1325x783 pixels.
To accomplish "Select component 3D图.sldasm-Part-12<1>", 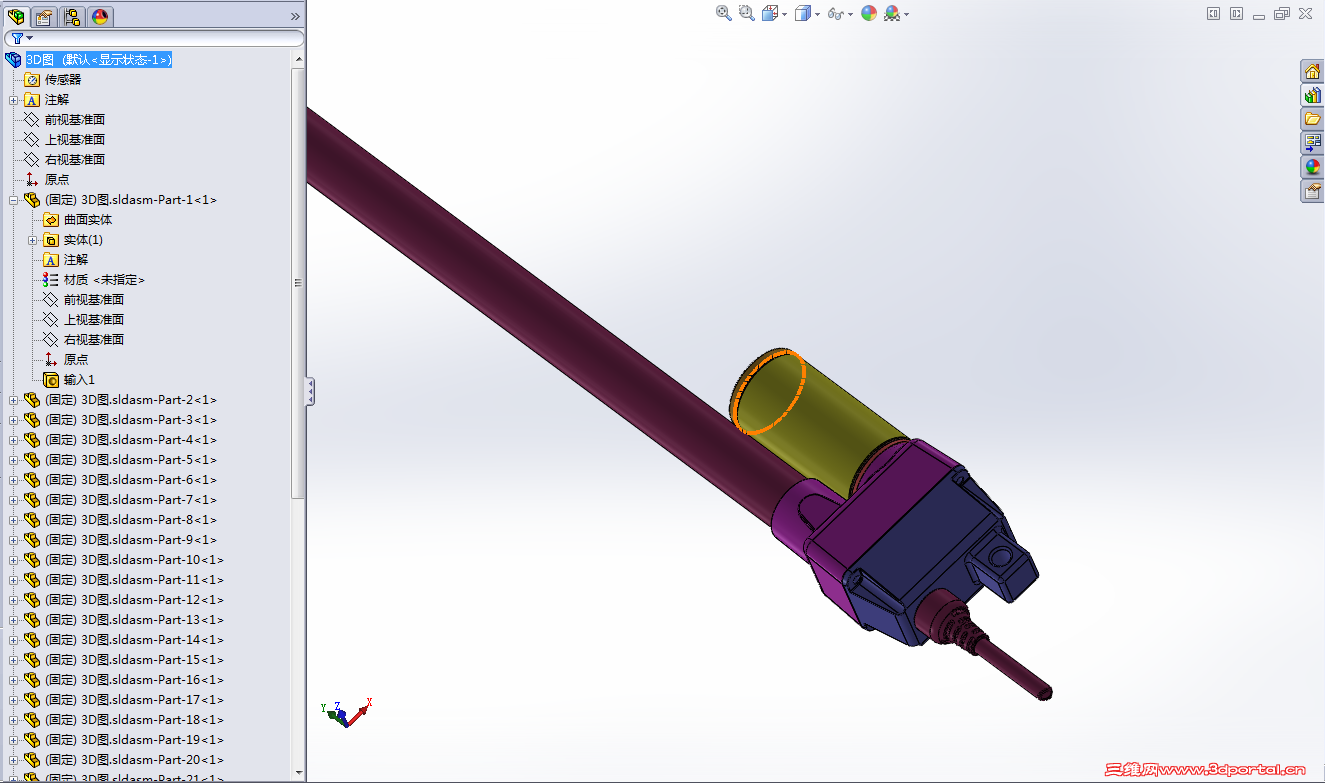I will pyautogui.click(x=134, y=600).
